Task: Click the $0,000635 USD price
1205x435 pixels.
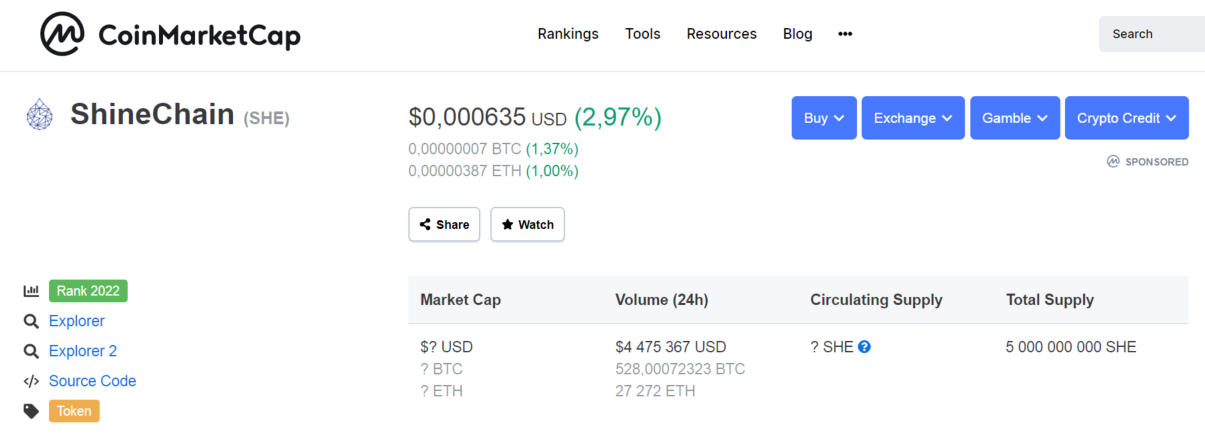Action: pyautogui.click(x=488, y=118)
